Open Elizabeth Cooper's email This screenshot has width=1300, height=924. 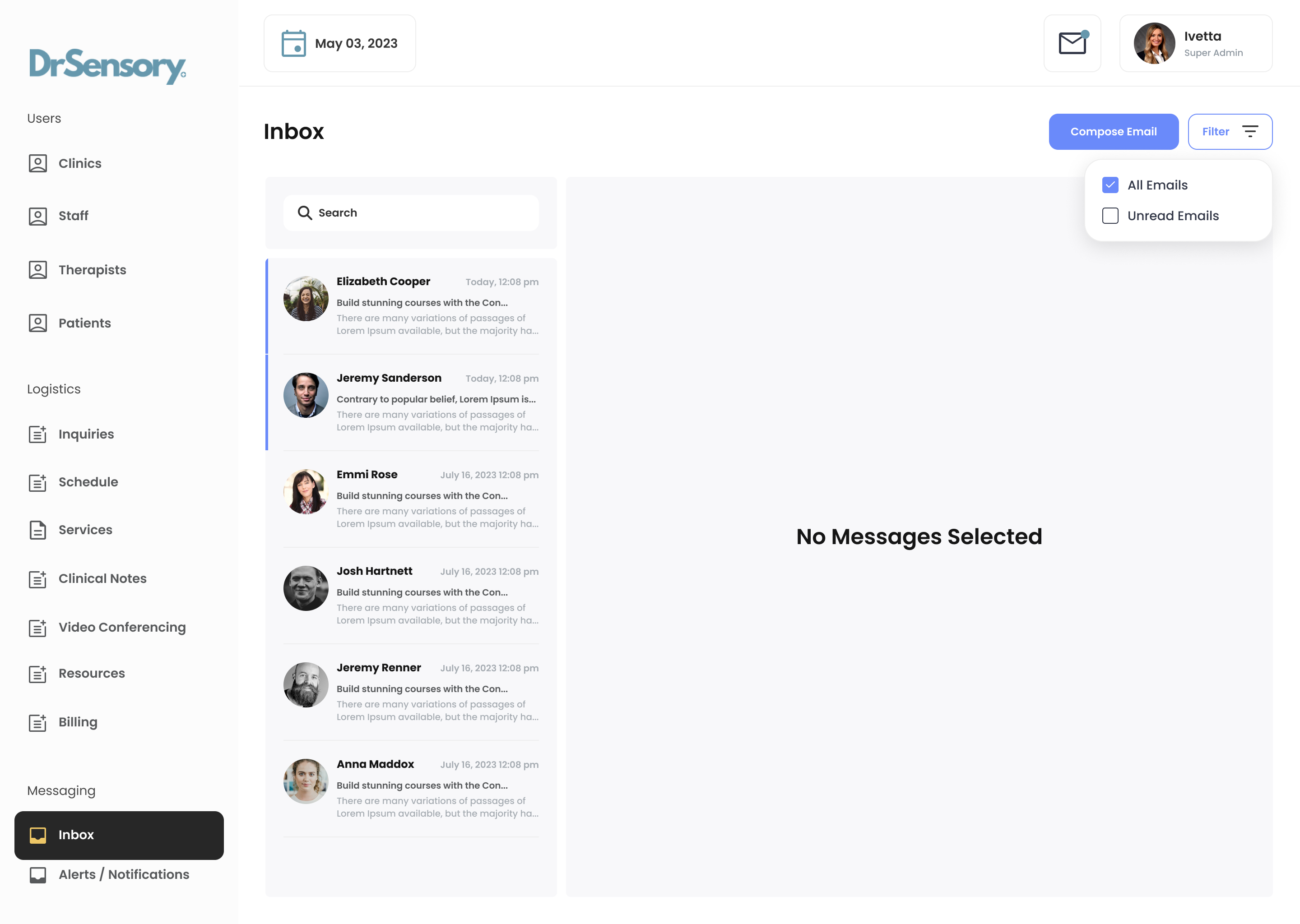click(411, 306)
